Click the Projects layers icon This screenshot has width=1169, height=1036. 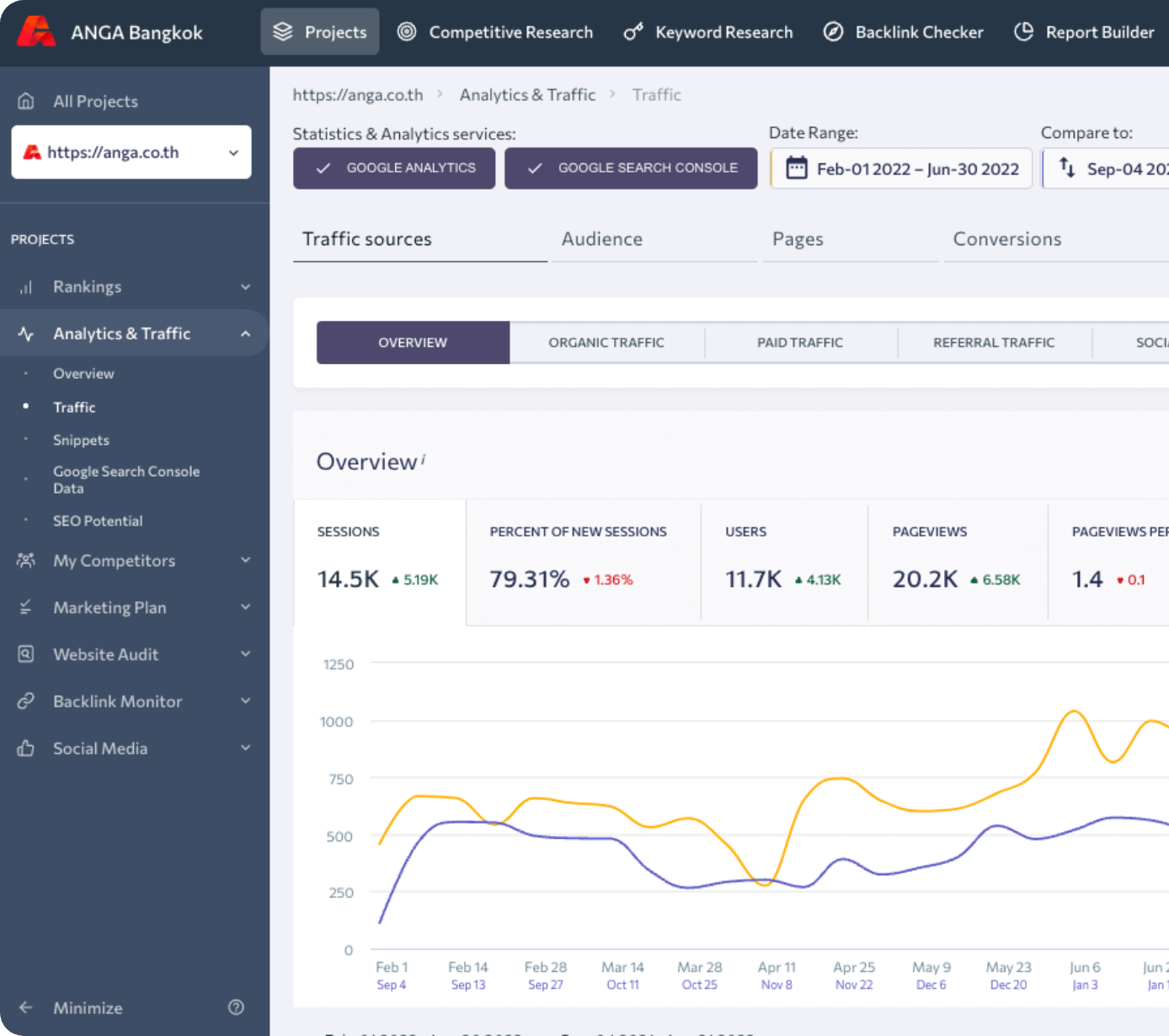[283, 32]
